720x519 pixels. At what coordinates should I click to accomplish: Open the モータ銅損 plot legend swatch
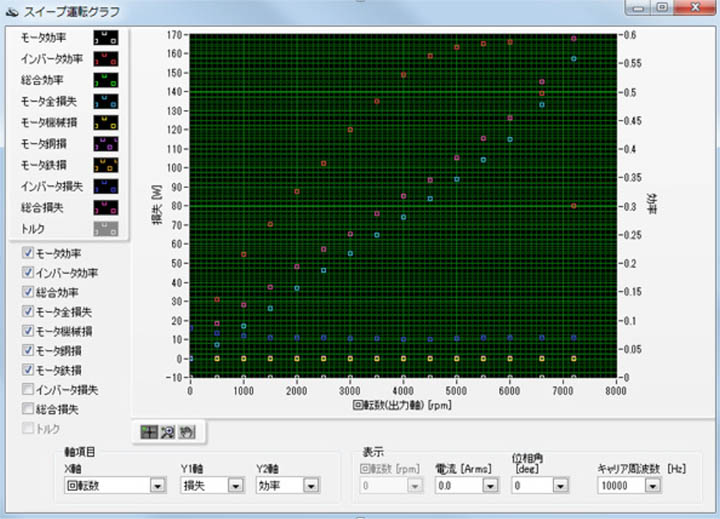(x=106, y=144)
